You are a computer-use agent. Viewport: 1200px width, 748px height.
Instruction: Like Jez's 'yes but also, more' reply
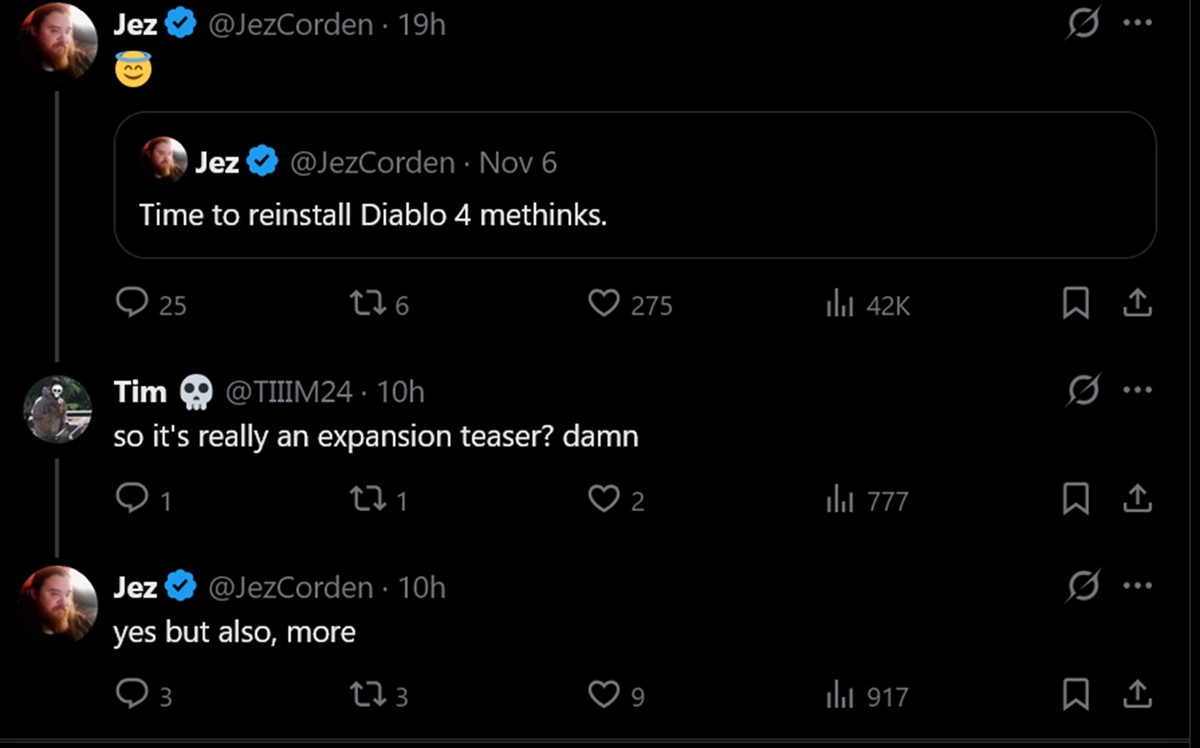click(x=603, y=694)
